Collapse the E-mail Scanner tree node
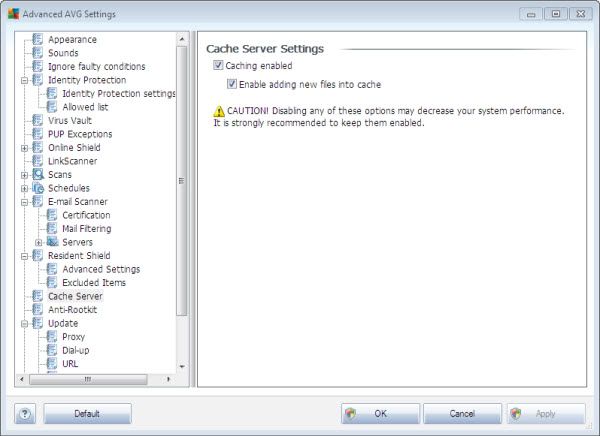The width and height of the screenshot is (600, 436). pos(24,202)
